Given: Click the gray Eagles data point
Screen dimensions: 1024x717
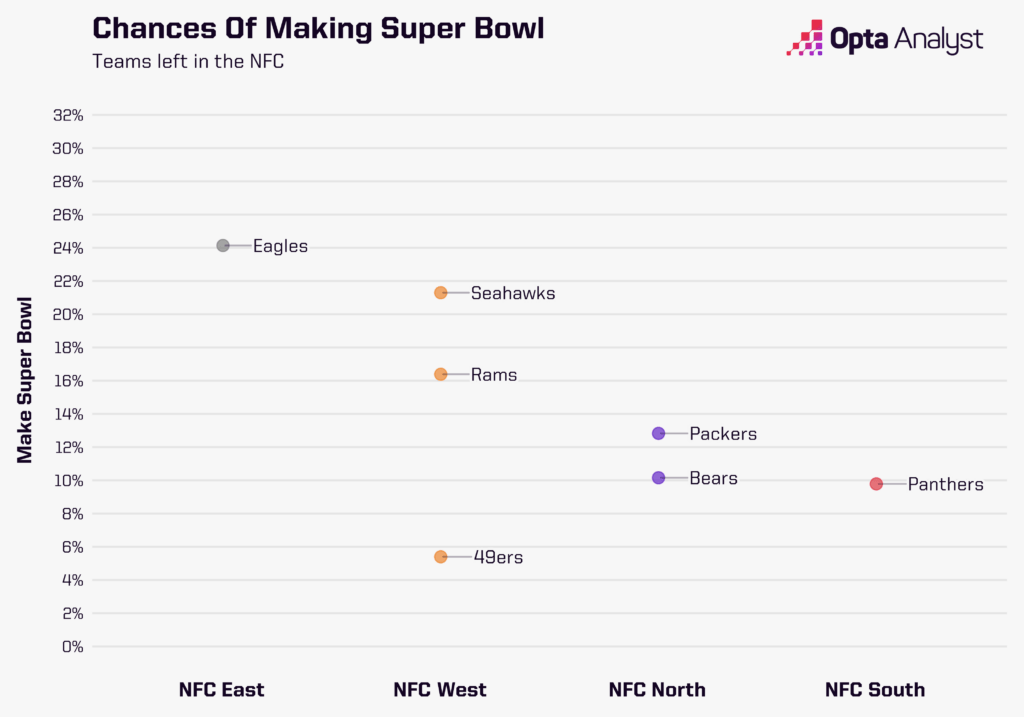Looking at the screenshot, I should pyautogui.click(x=223, y=246).
